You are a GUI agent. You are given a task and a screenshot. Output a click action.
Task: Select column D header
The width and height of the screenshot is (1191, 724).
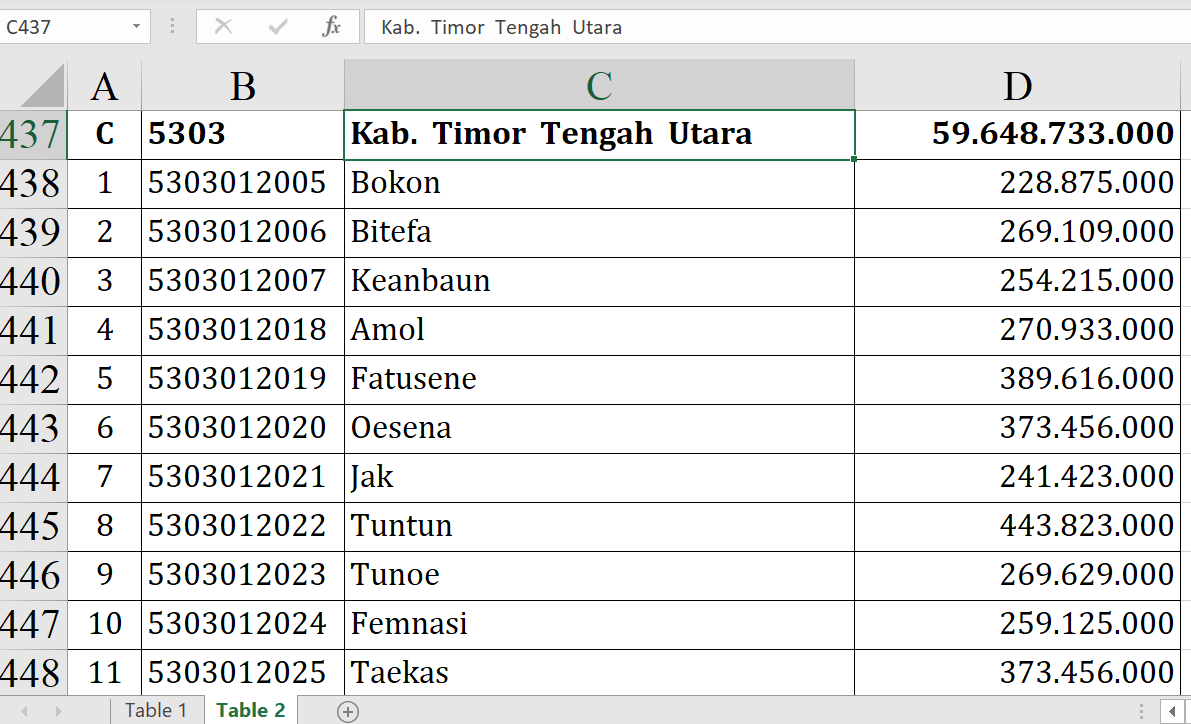[1017, 87]
